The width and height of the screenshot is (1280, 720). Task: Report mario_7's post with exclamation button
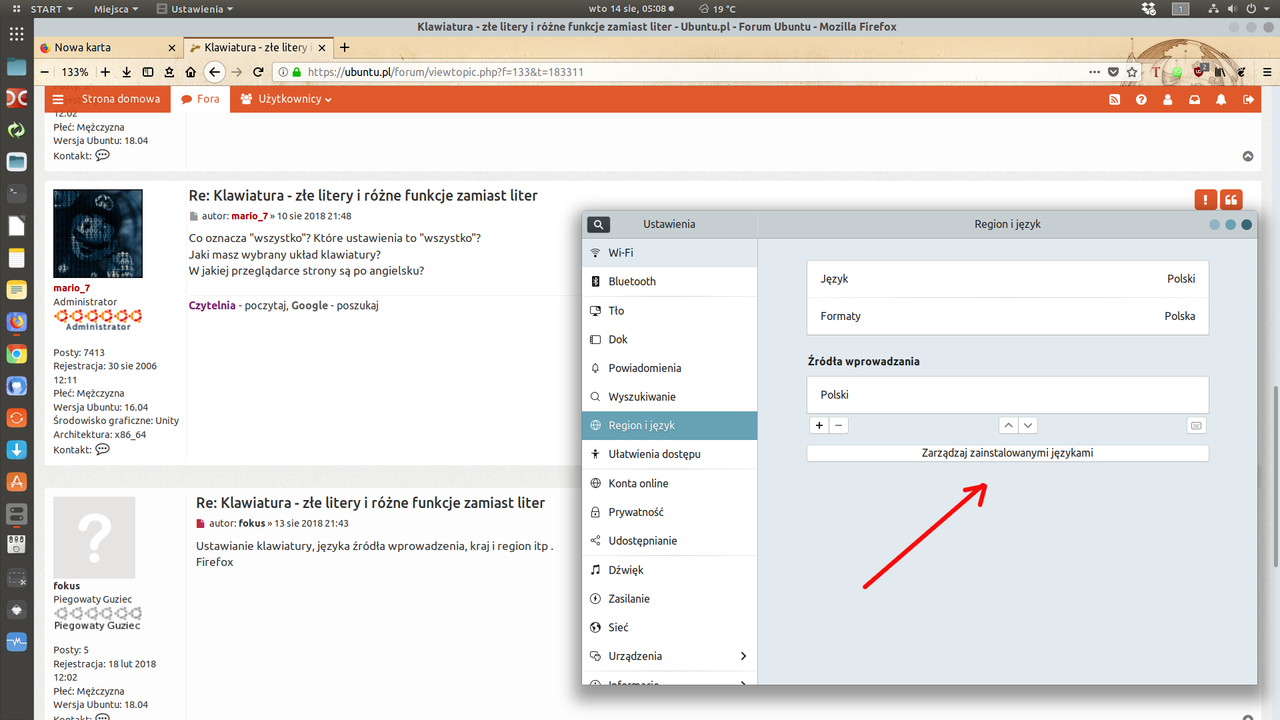(1205, 199)
